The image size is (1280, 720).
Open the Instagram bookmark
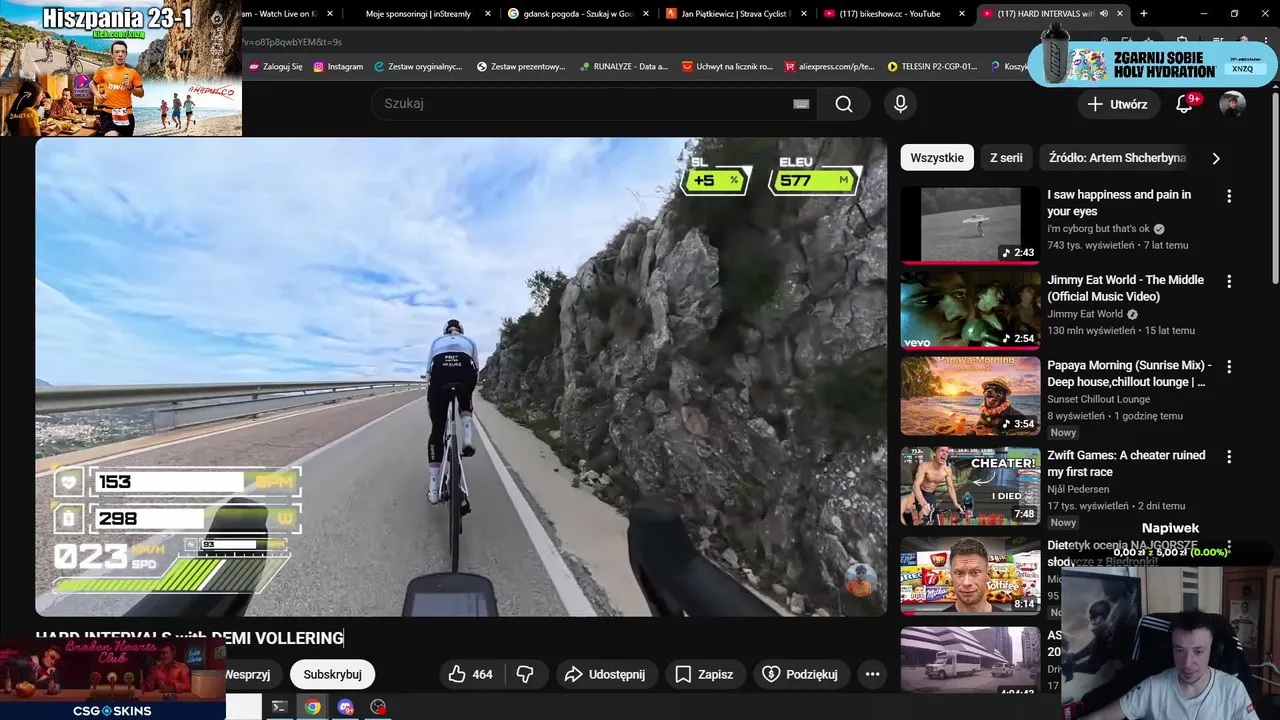(x=338, y=67)
